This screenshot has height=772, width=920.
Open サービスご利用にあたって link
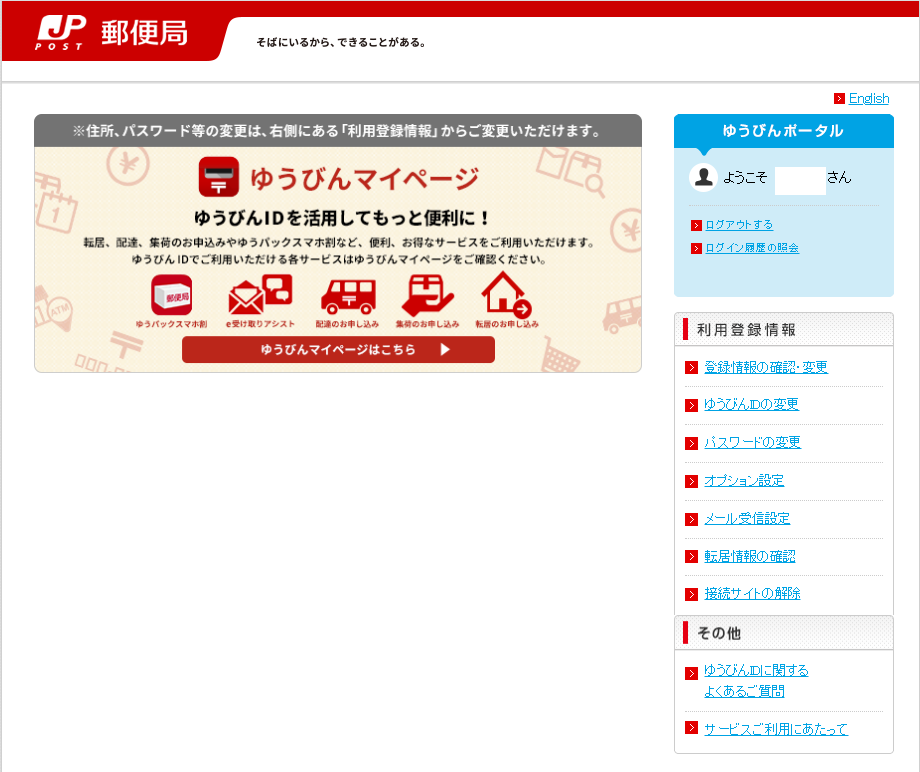tap(776, 729)
